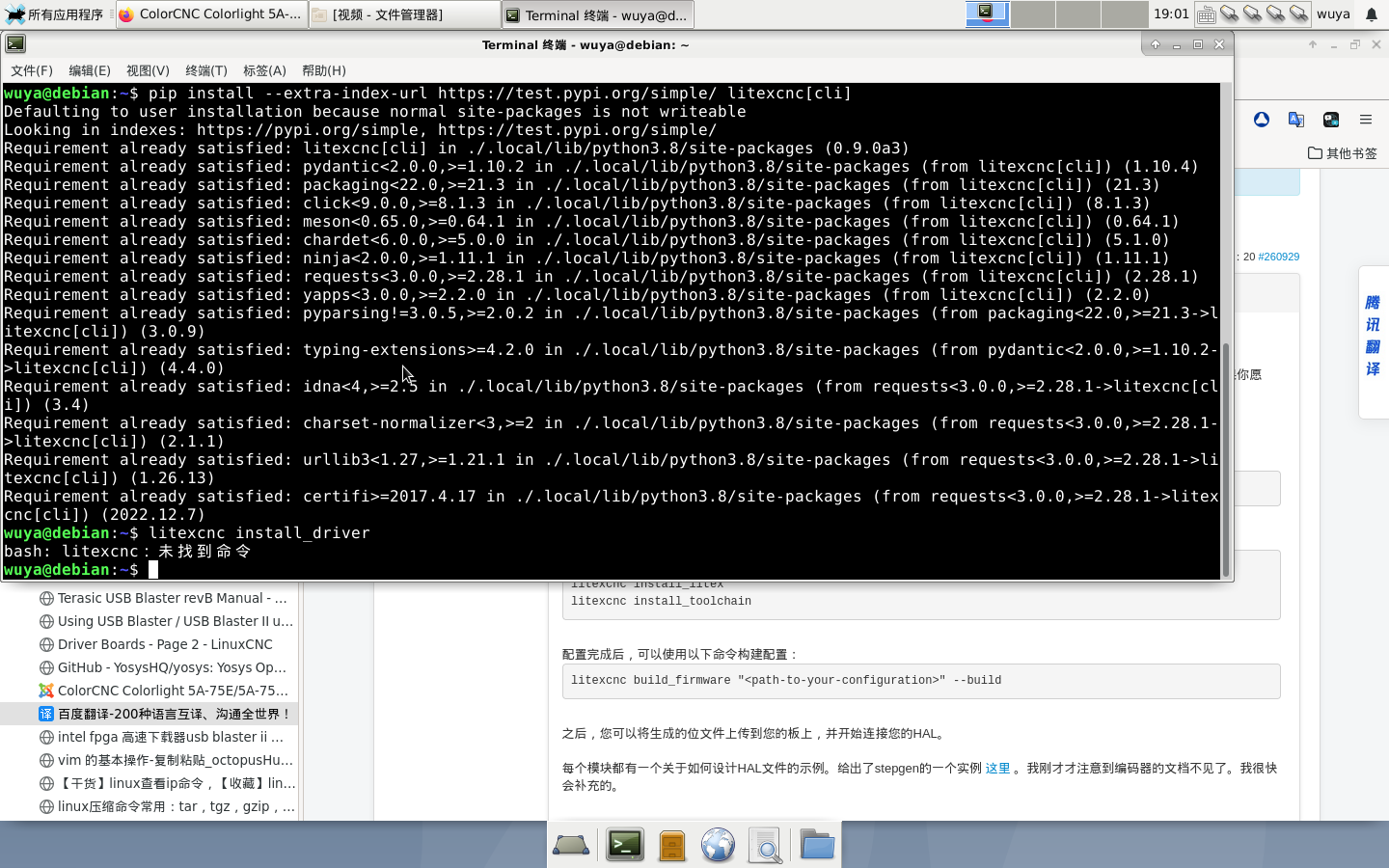
Task: Click the terminal prompt input line
Action: (x=612, y=570)
